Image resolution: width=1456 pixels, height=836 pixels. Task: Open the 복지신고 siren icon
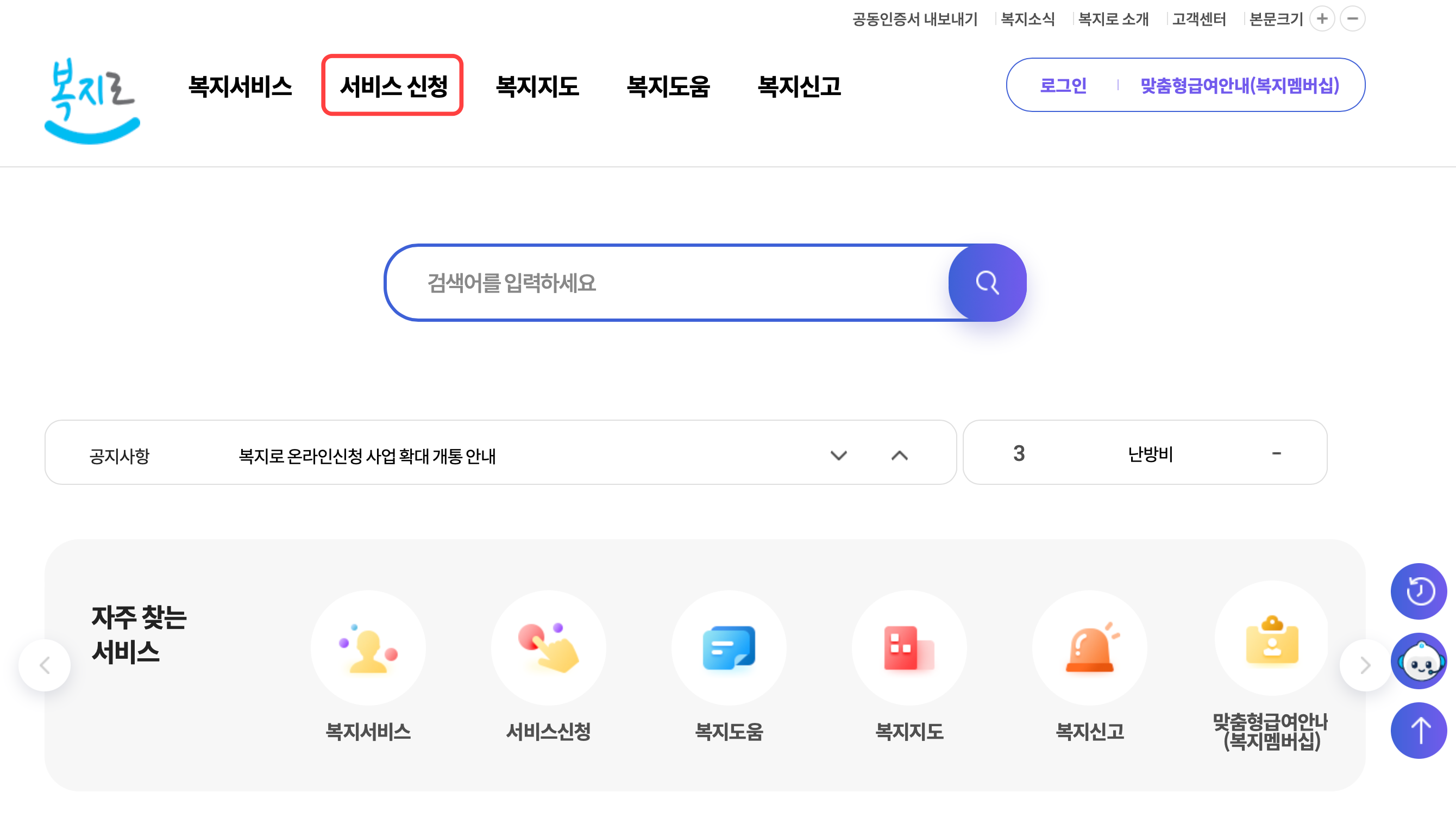pos(1089,648)
